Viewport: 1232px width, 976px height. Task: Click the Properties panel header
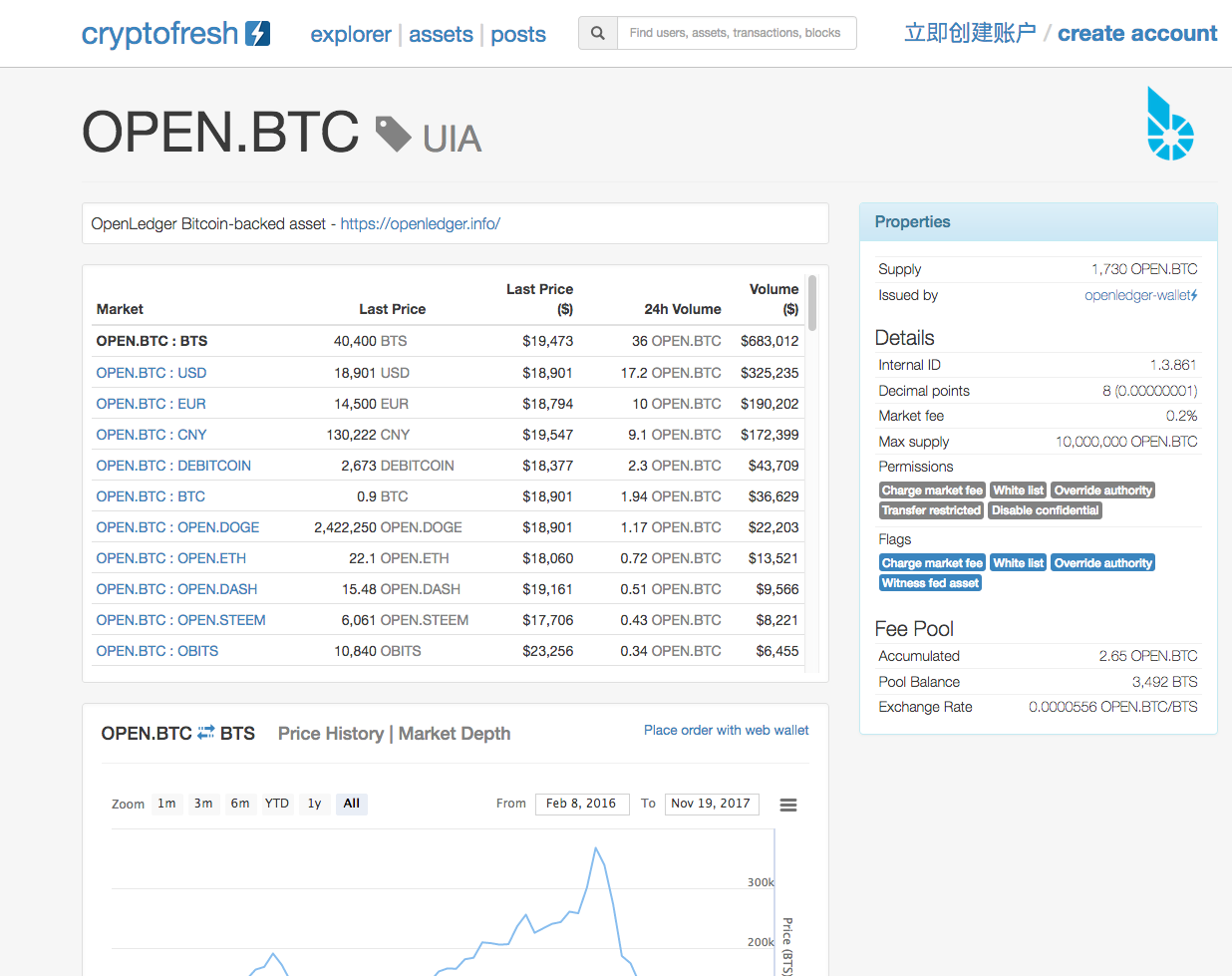1039,222
